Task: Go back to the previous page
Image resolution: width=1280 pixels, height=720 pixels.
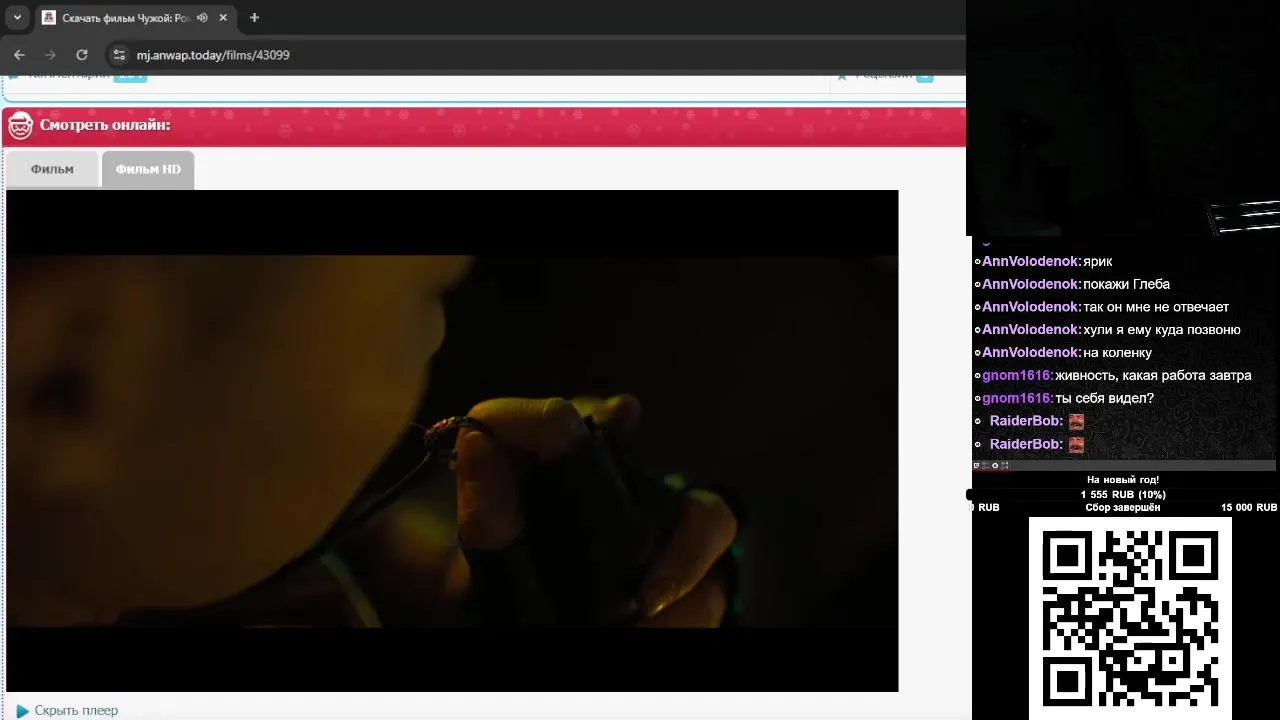Action: click(19, 55)
